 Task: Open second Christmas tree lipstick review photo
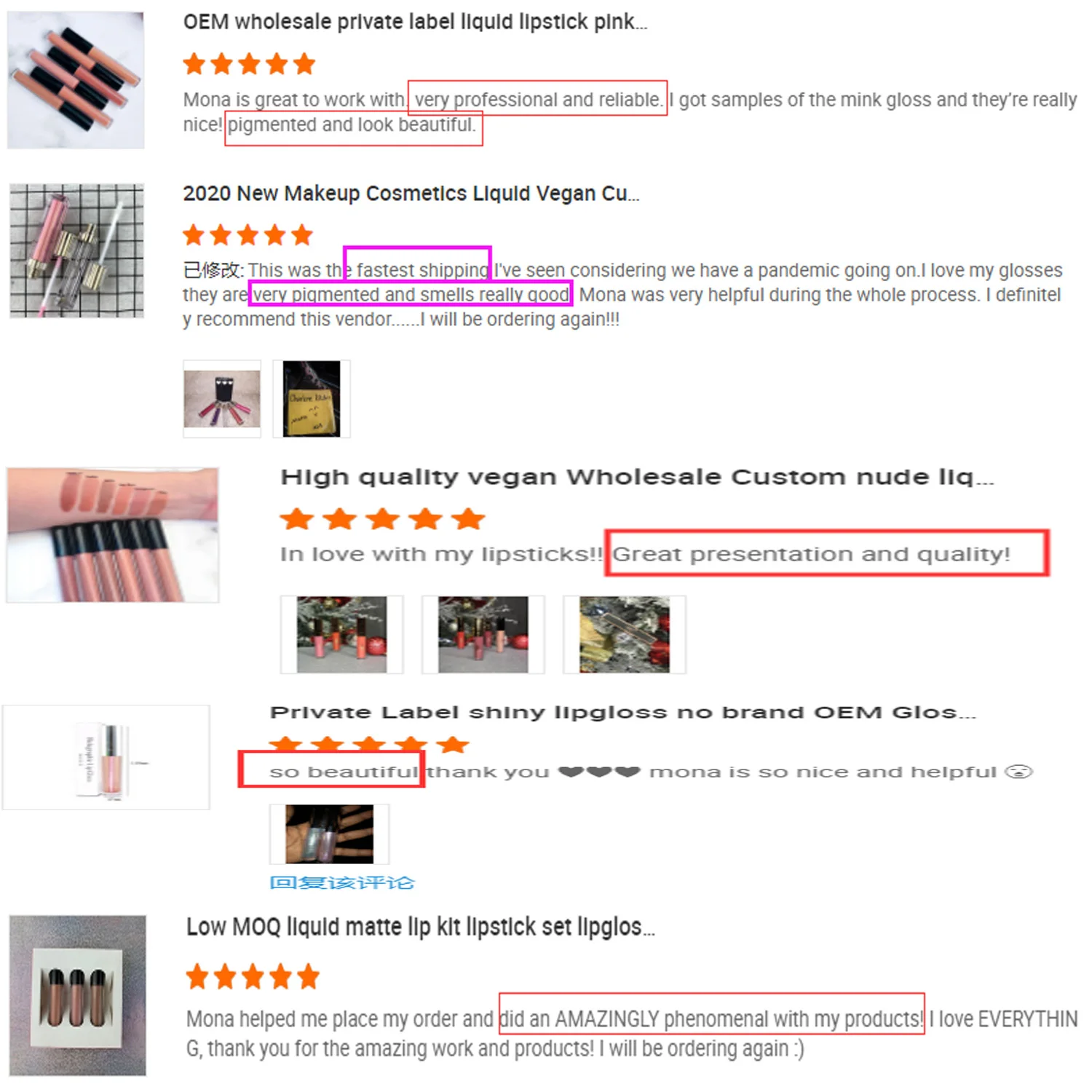click(483, 634)
